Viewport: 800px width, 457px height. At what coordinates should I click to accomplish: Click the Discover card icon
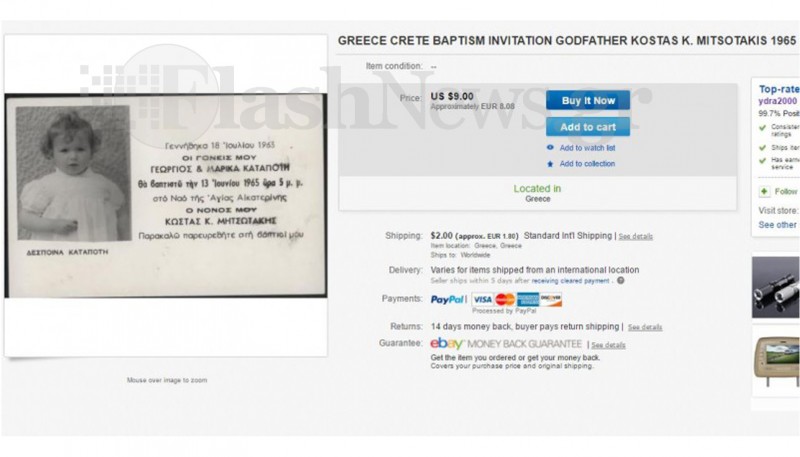[x=551, y=299]
